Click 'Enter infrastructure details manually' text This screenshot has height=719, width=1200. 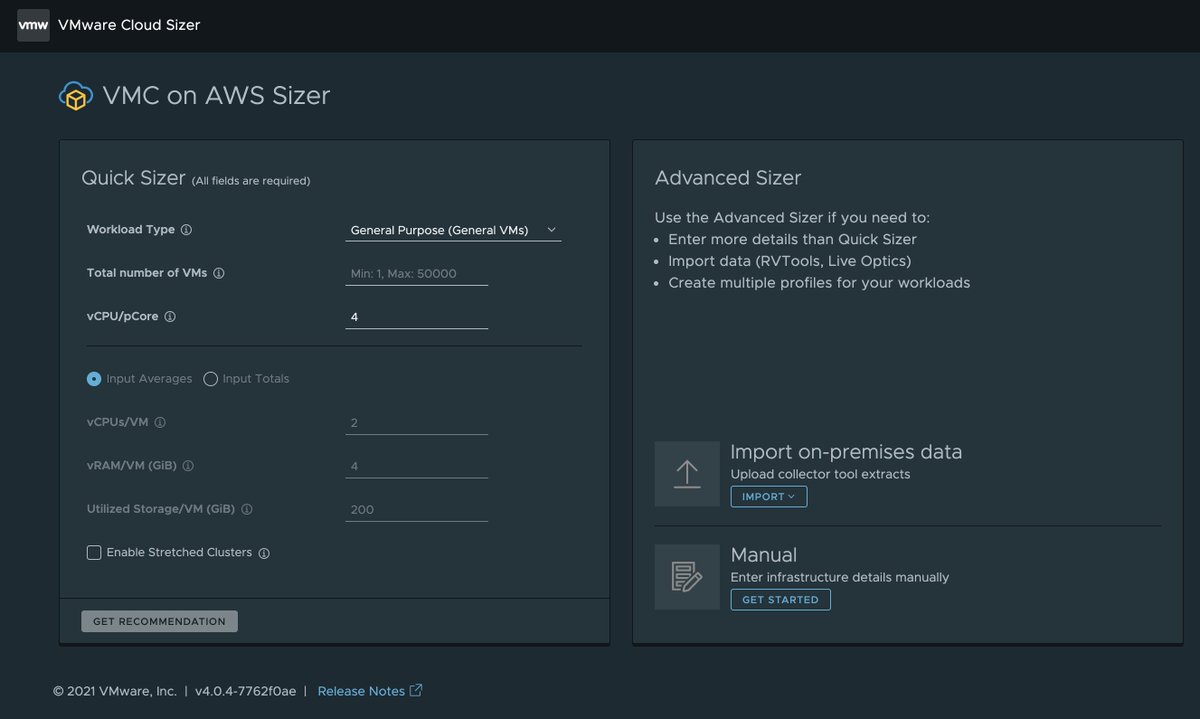click(x=840, y=577)
